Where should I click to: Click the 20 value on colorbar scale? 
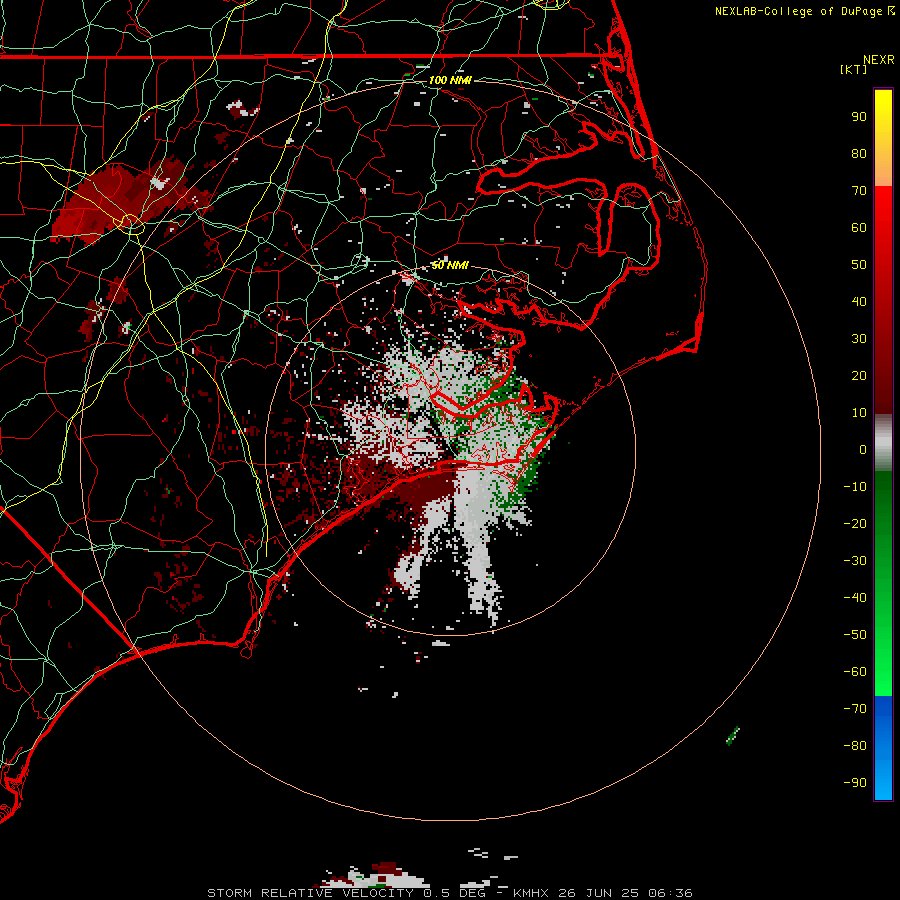pos(859,375)
